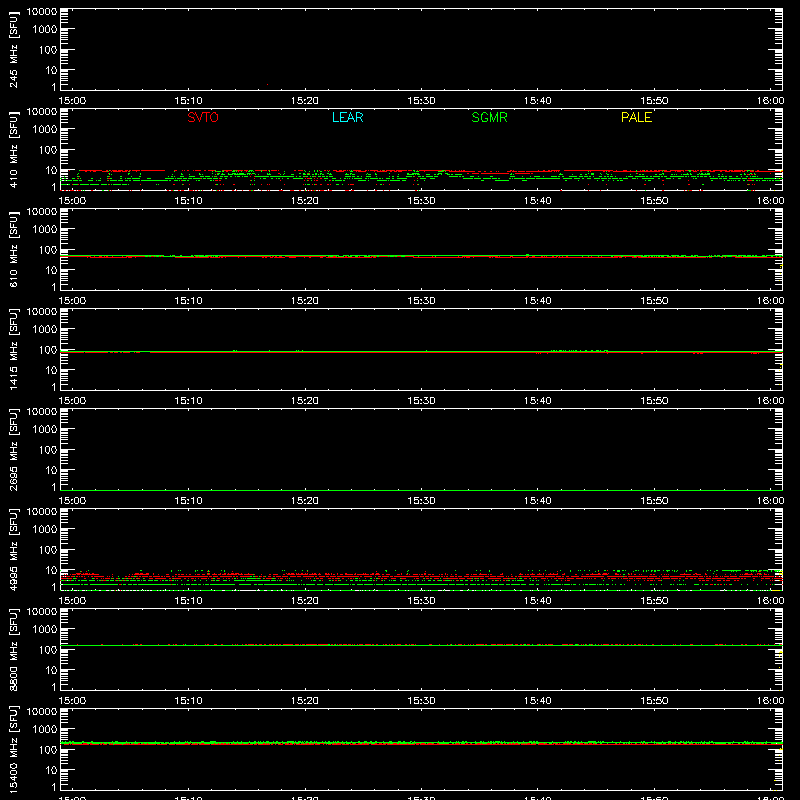Click the 100 tick label of the 610 MHz plot
Viewport: 800px width, 800px height.
[48, 250]
